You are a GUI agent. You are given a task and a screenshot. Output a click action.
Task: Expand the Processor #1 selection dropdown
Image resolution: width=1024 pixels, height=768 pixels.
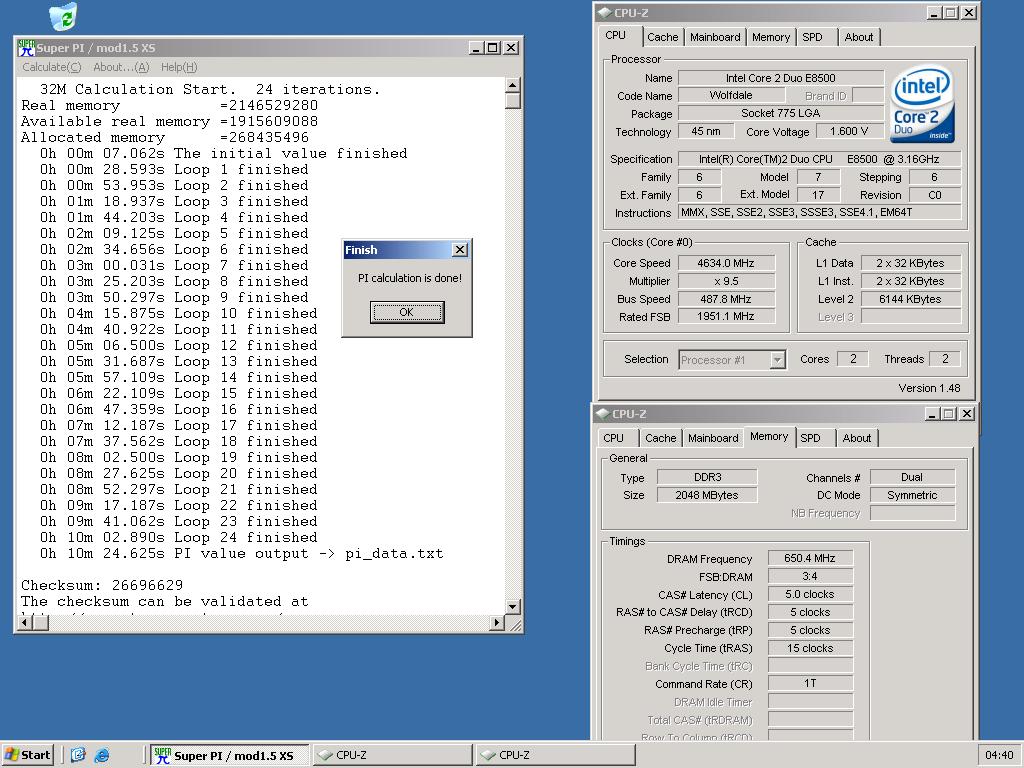(777, 360)
